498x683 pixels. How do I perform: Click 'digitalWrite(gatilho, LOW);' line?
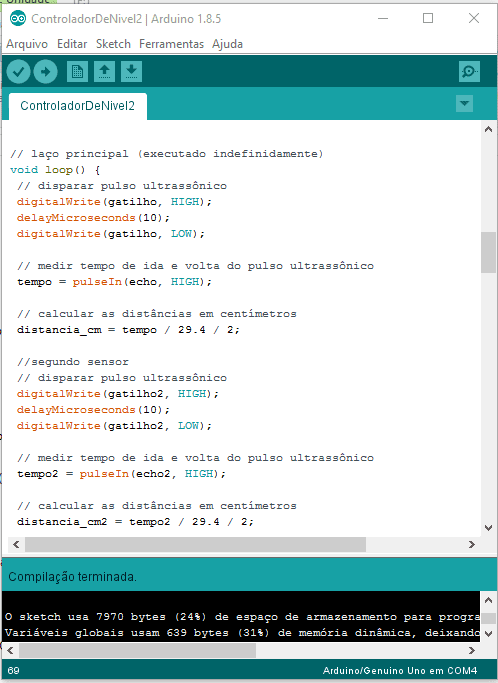[x=111, y=234]
